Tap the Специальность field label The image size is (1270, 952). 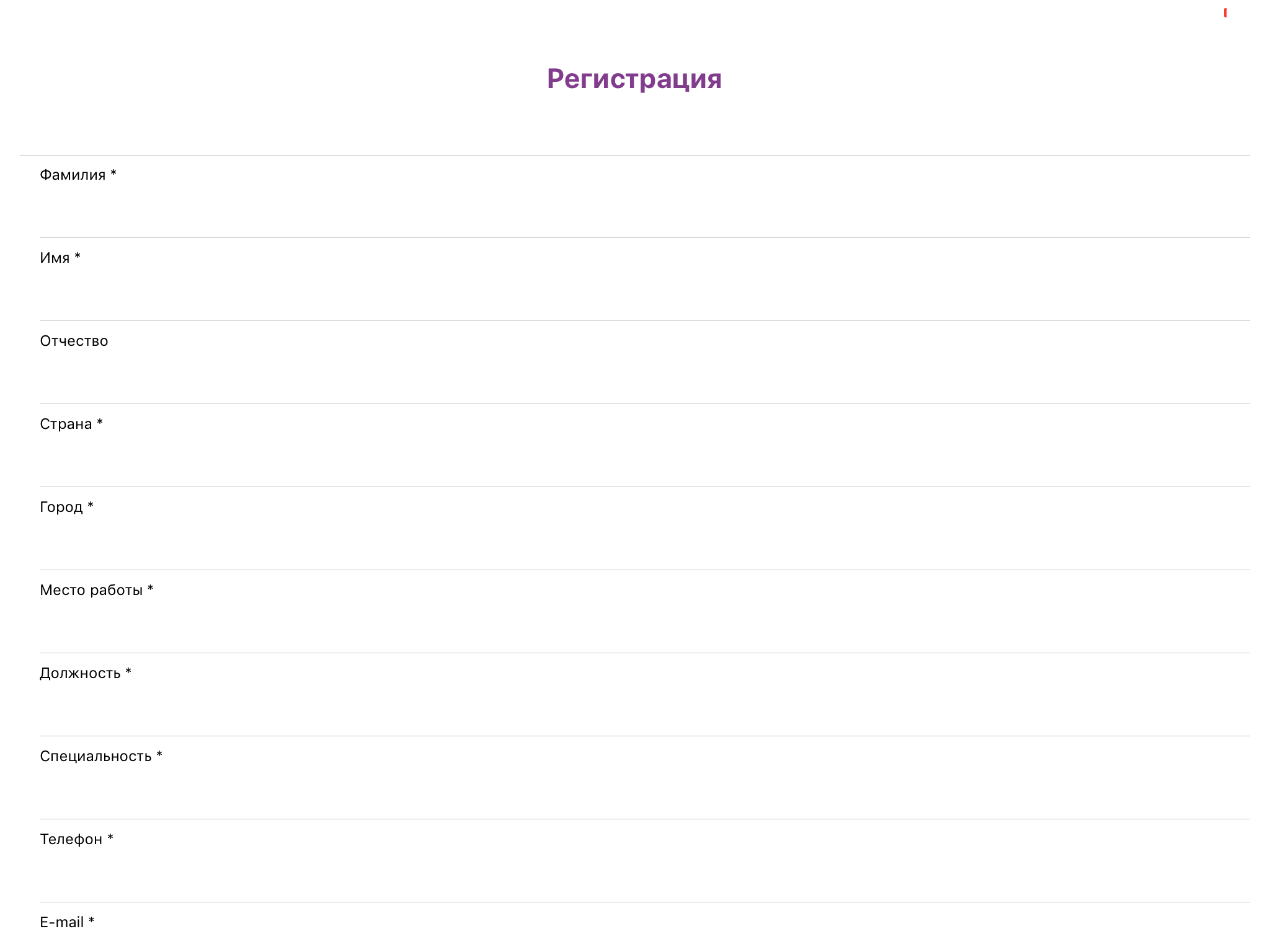click(x=96, y=756)
